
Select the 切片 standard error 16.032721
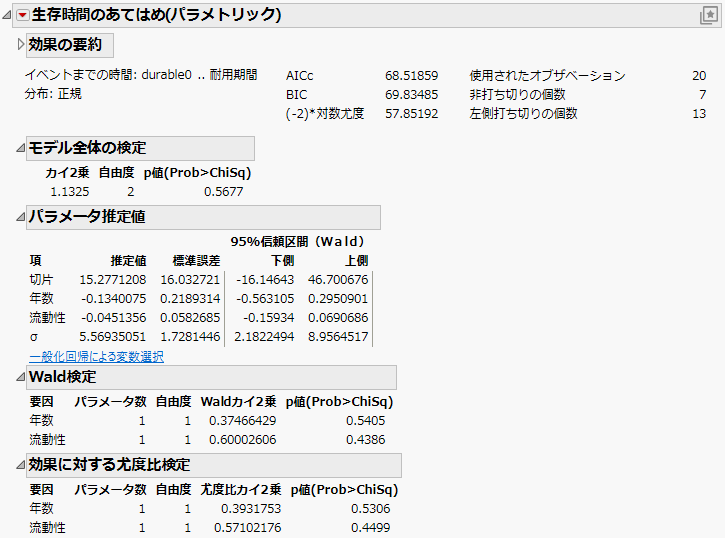tap(190, 280)
